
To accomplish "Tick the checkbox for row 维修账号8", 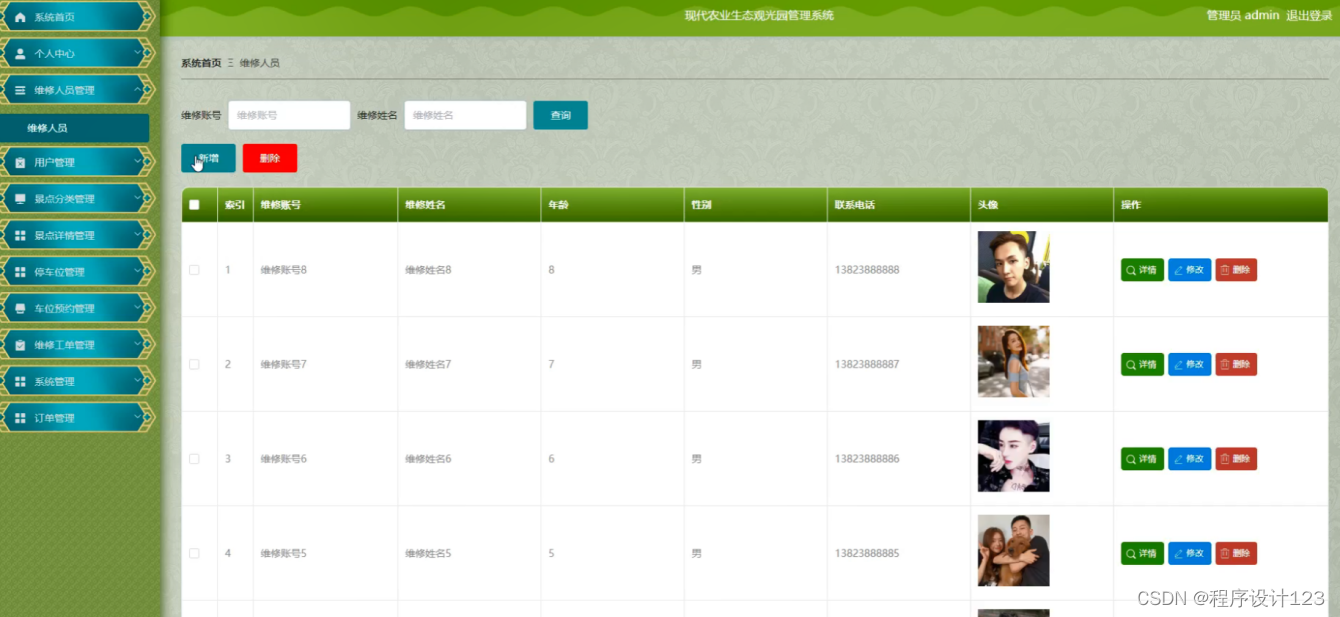I will 194,270.
